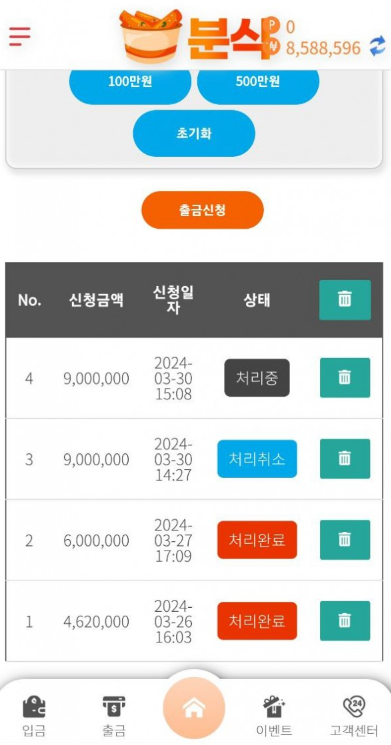The image size is (391, 745).
Task: Delete the 6,000,000 withdrawal row
Action: 345,540
